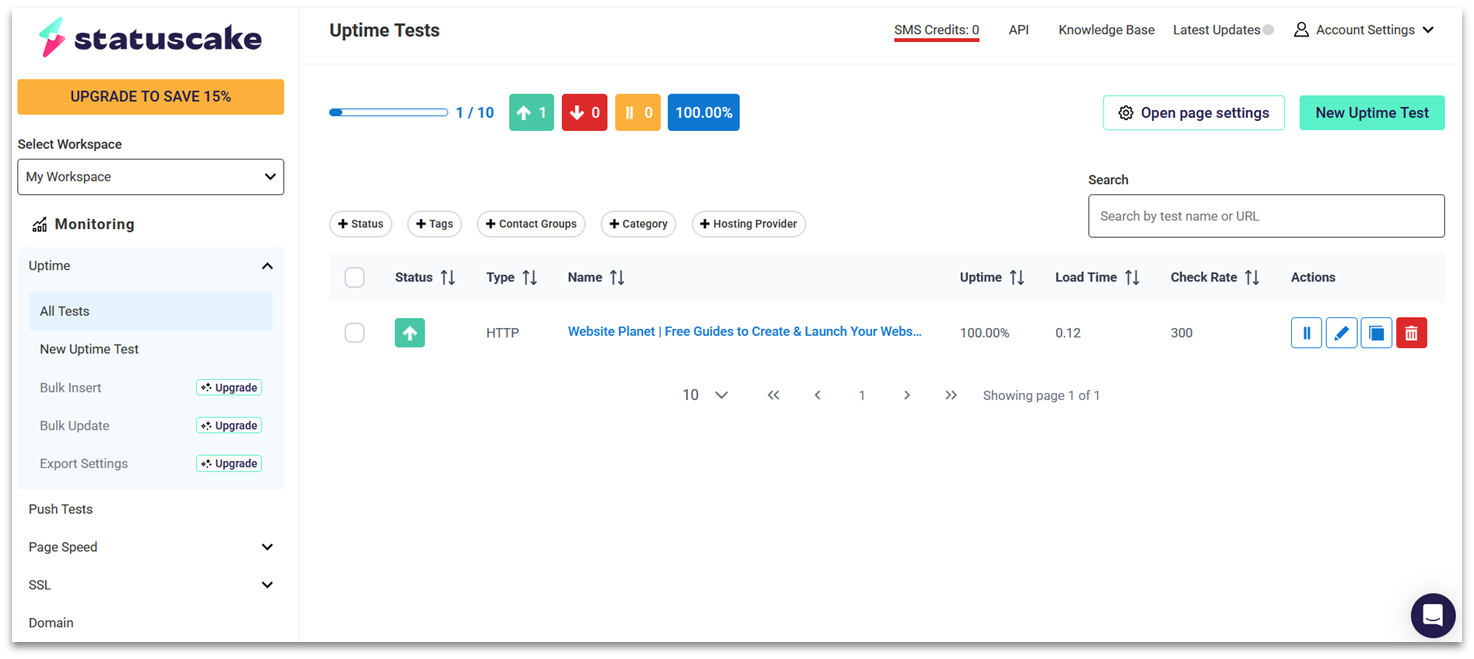Select New Uptime Test in the sidebar
1474x659 pixels.
89,348
